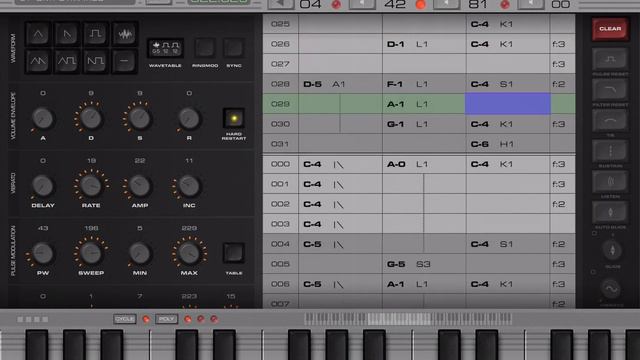Click the pulse Max knob
The image size is (640, 360).
click(x=189, y=253)
